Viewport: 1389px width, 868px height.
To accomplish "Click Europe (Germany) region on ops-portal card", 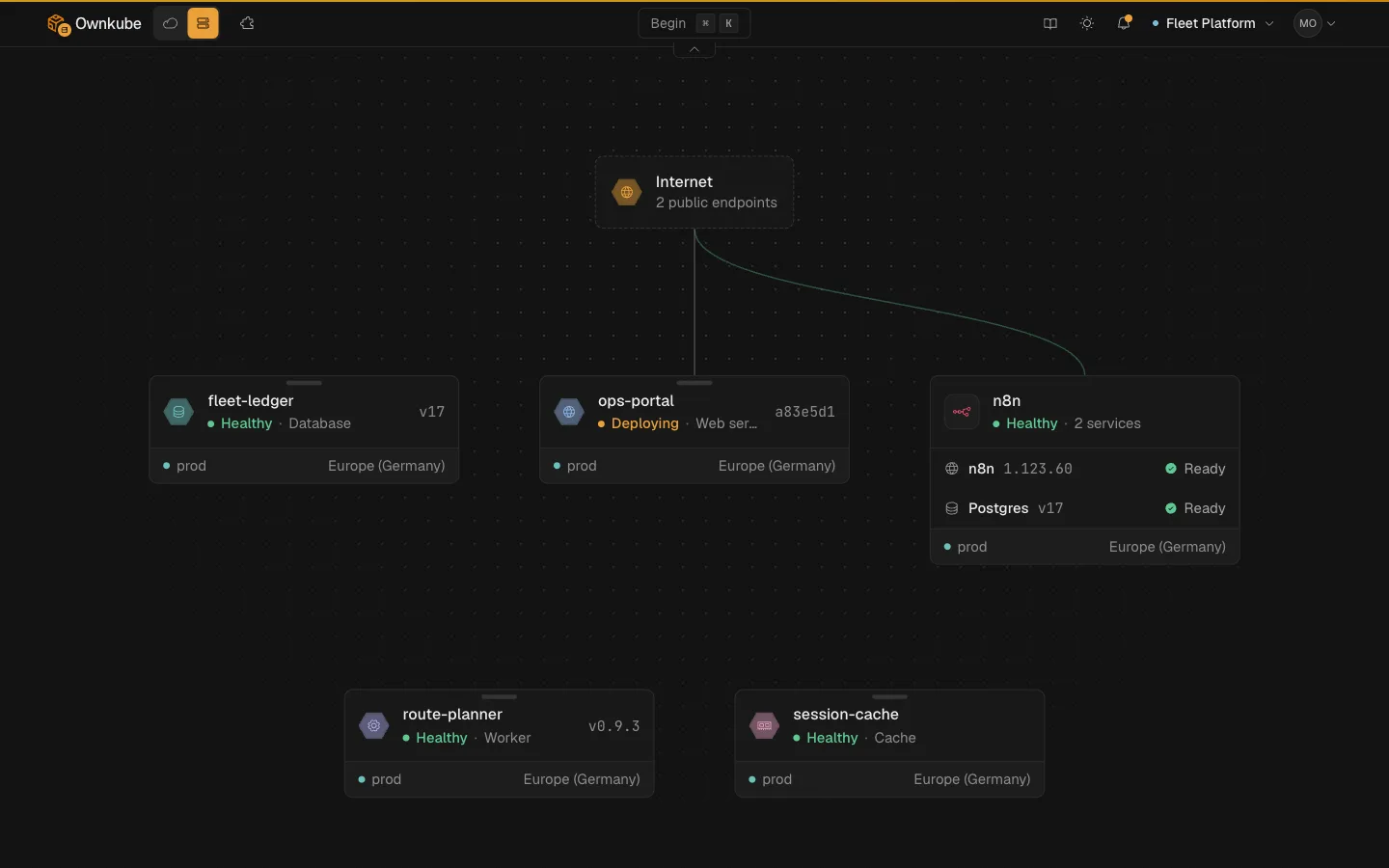I will click(x=777, y=466).
